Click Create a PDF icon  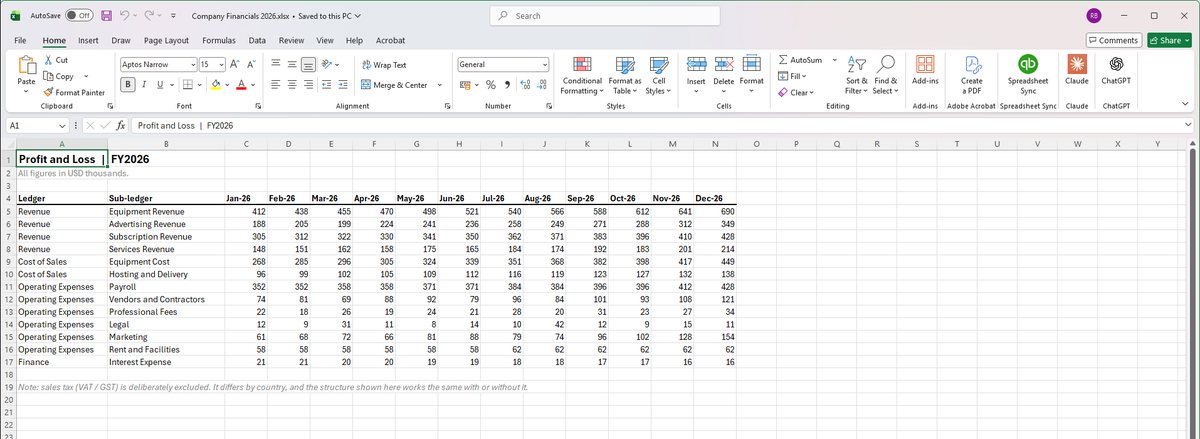[971, 73]
